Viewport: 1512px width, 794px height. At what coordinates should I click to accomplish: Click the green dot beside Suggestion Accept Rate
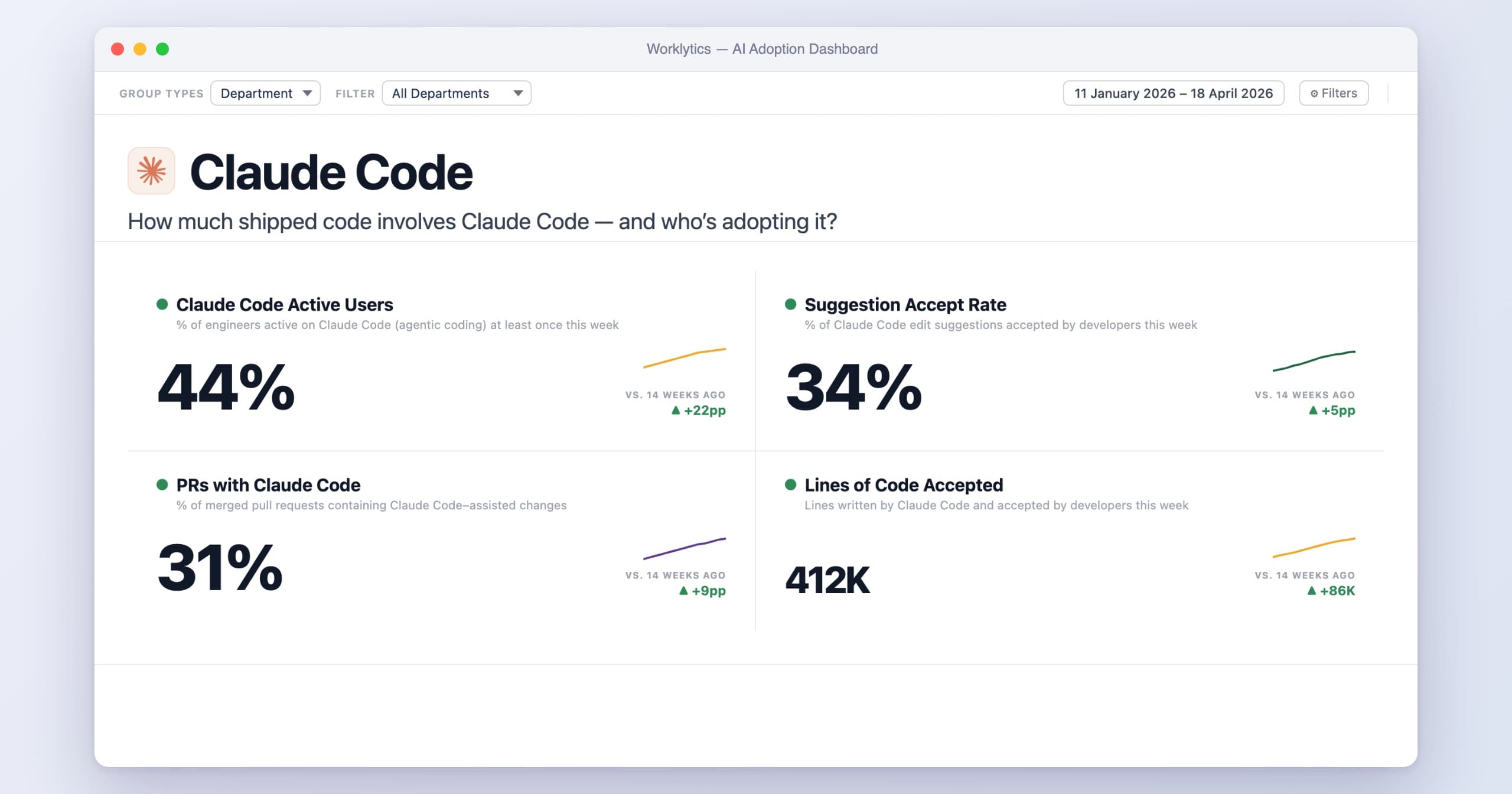[790, 304]
